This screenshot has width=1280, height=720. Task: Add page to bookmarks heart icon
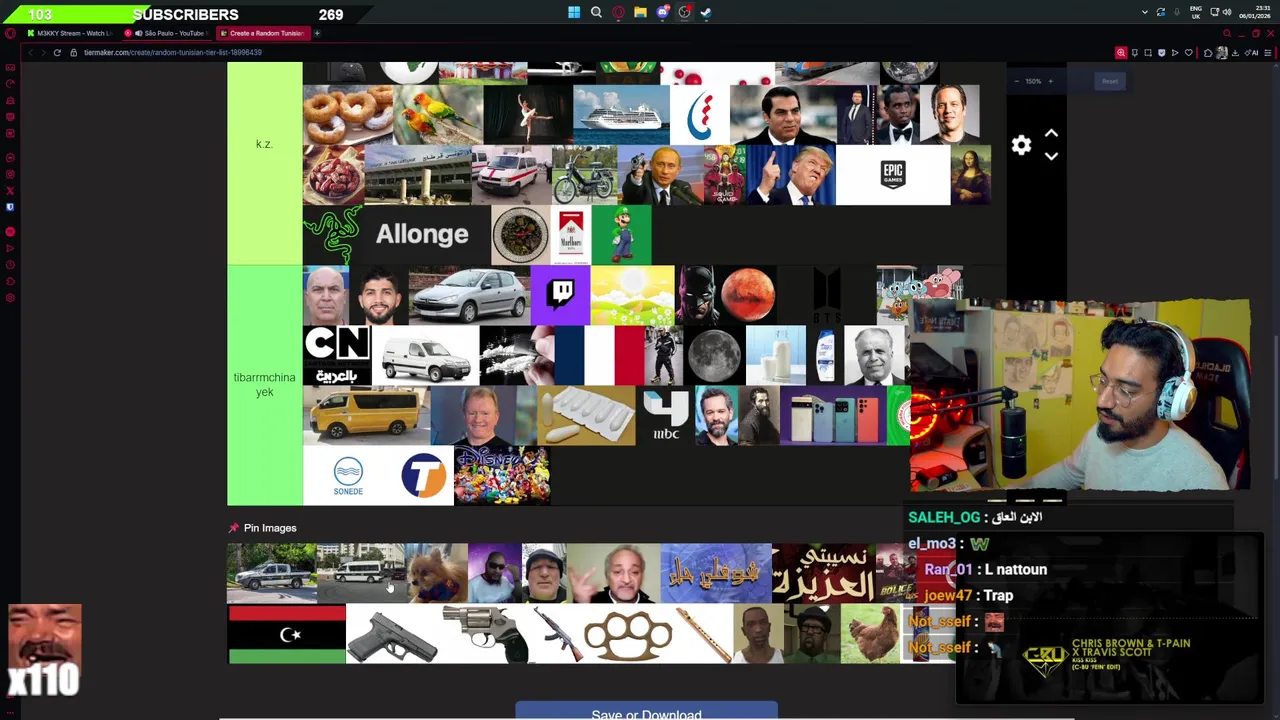1189,53
